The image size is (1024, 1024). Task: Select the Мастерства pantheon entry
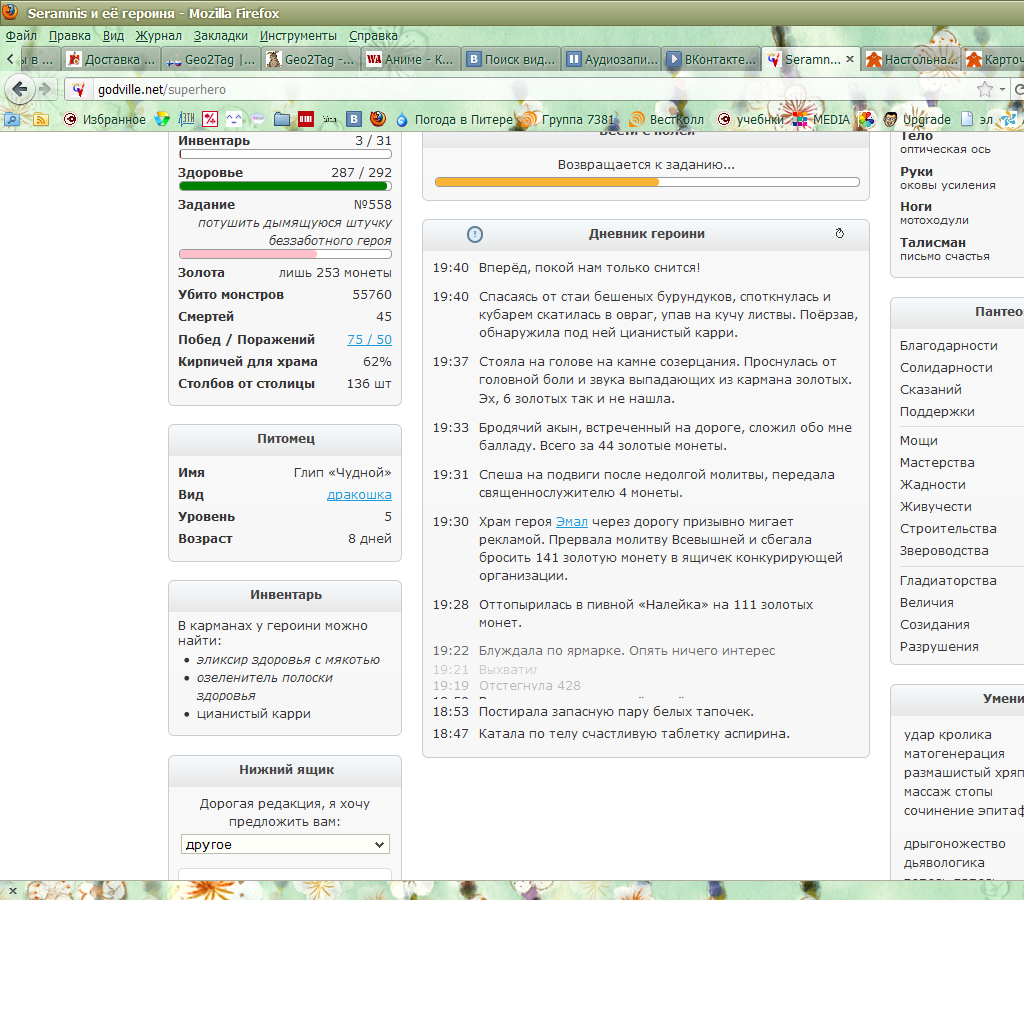point(936,462)
